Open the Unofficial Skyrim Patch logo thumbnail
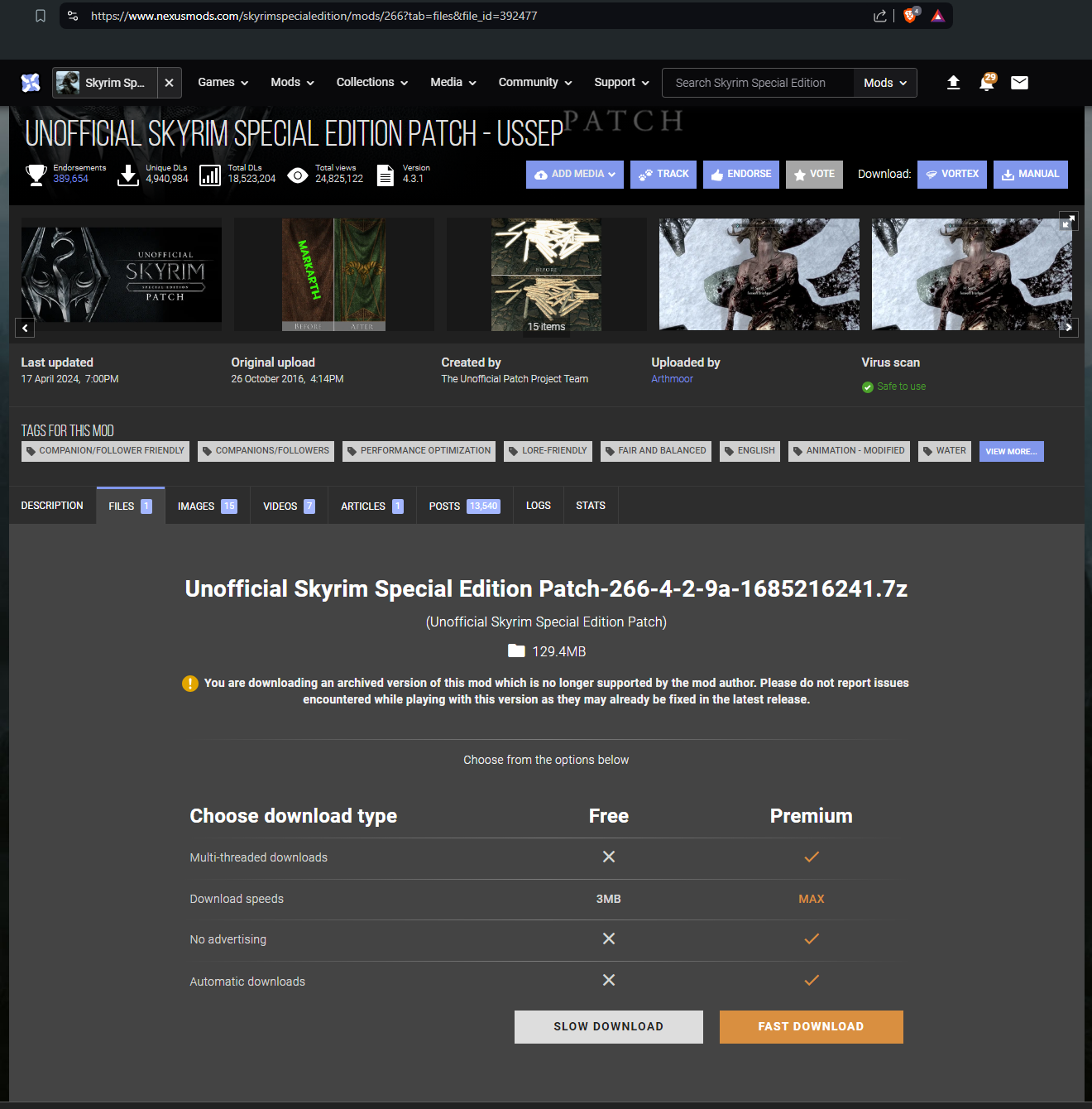The width and height of the screenshot is (1092, 1109). click(122, 275)
